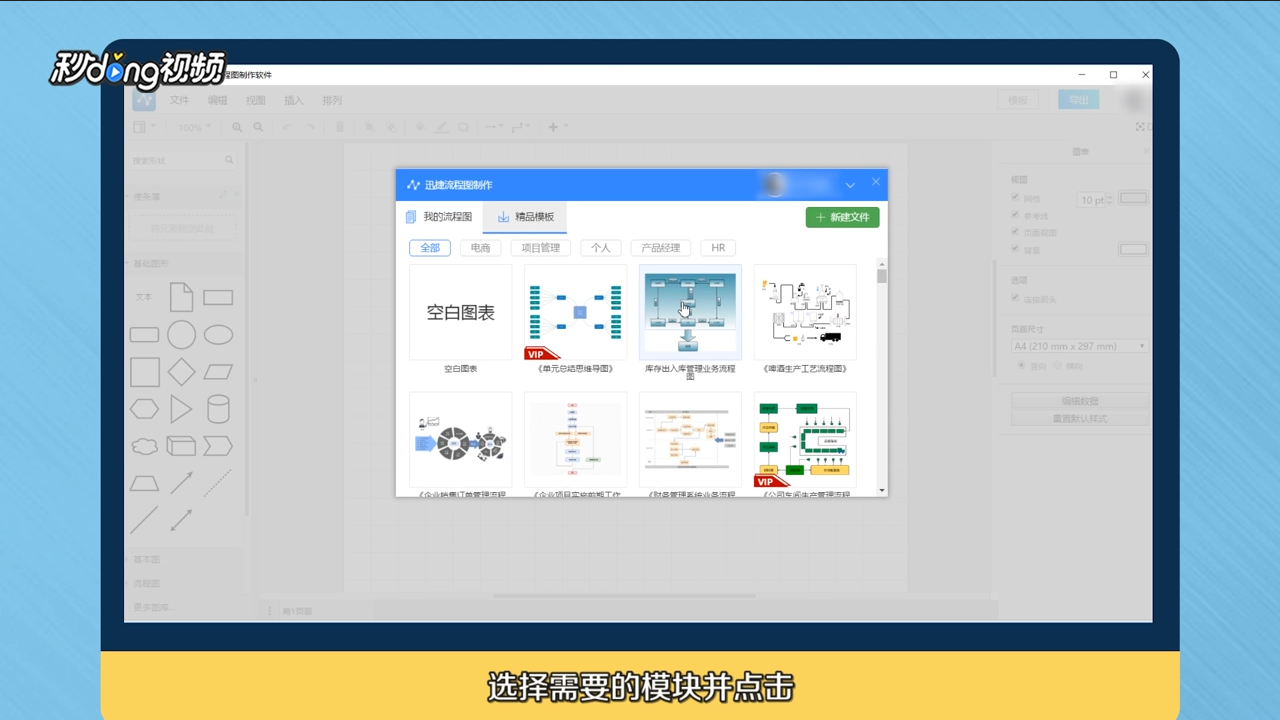Select the diamond shape in basic shapes
The width and height of the screenshot is (1280, 720).
click(x=181, y=372)
